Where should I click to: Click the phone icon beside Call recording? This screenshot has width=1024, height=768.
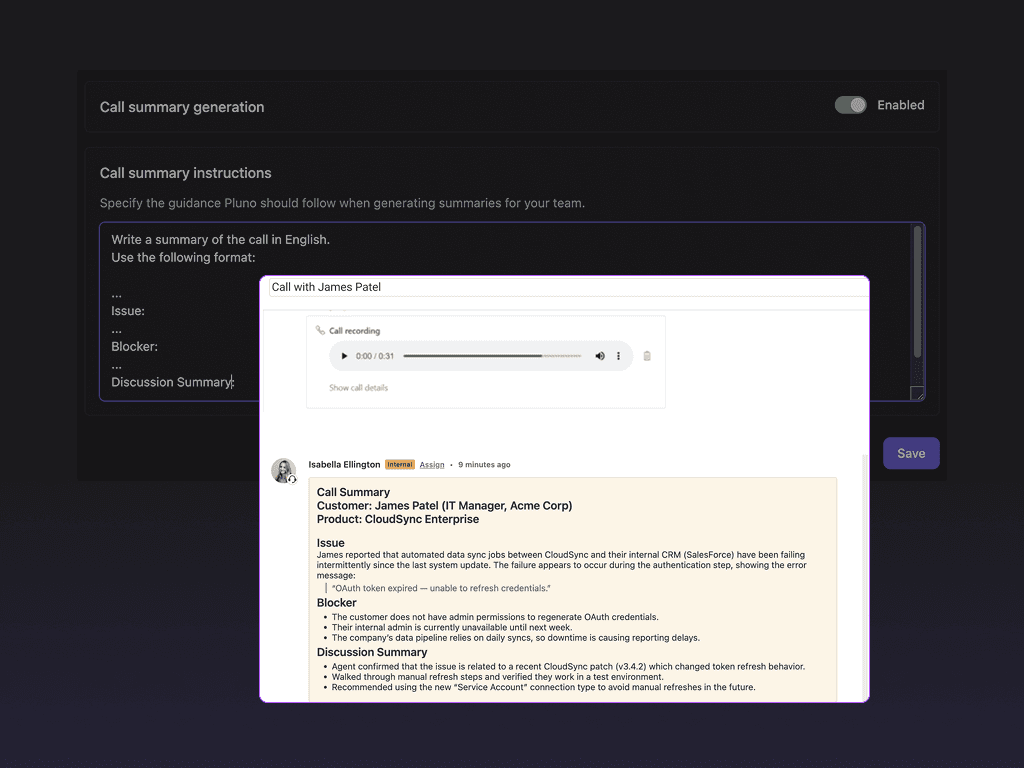319,331
